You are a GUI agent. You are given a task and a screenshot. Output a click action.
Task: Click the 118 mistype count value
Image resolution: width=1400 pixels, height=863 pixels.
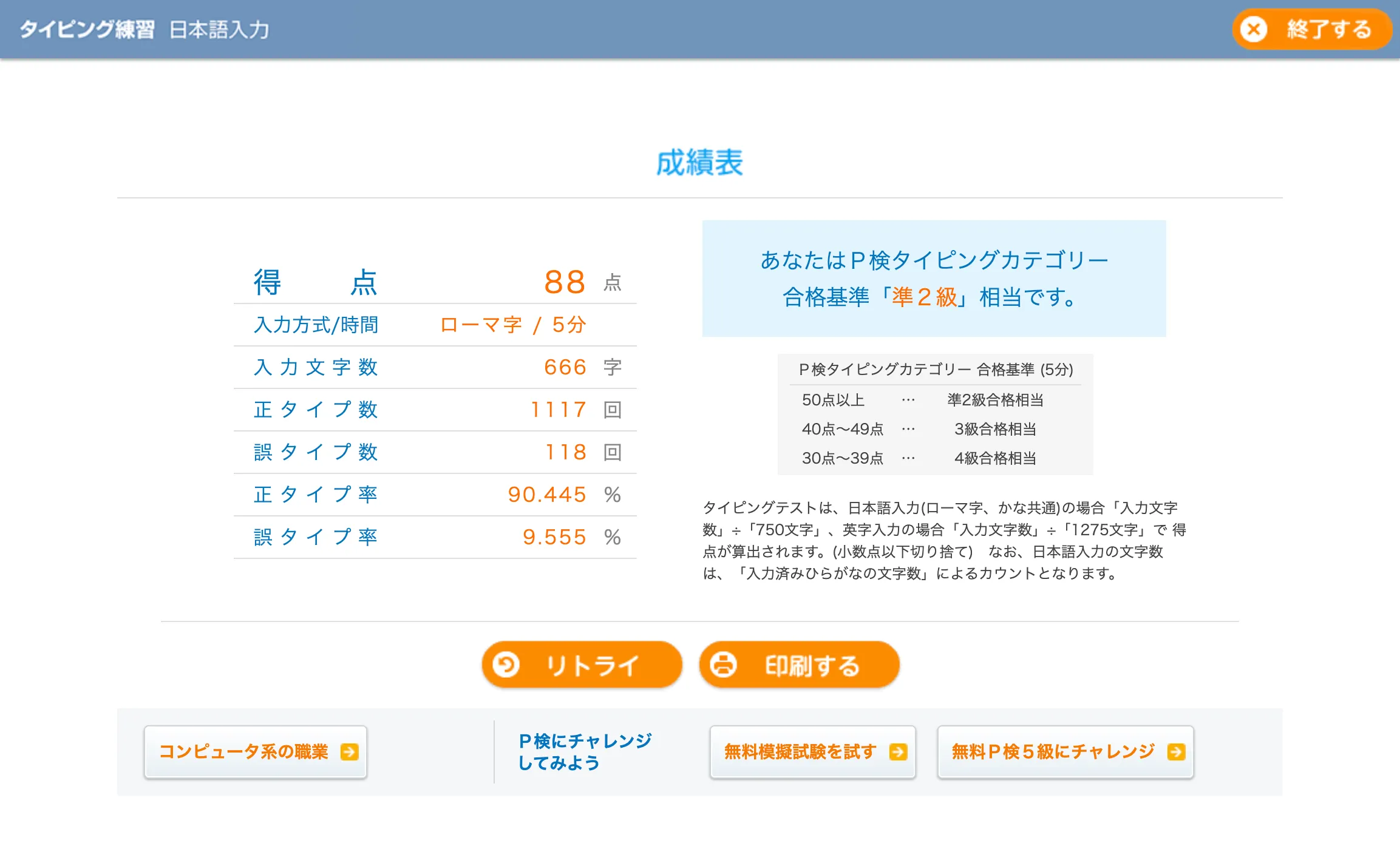pos(566,452)
